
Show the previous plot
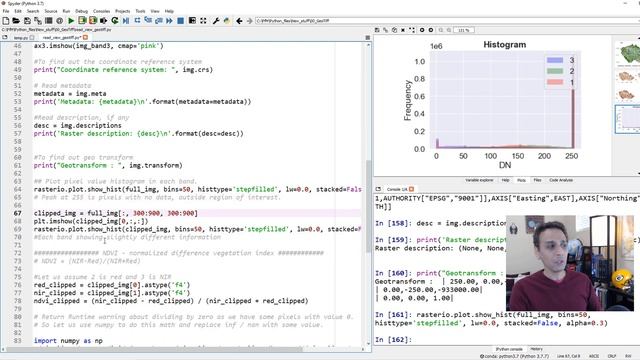click(x=422, y=30)
